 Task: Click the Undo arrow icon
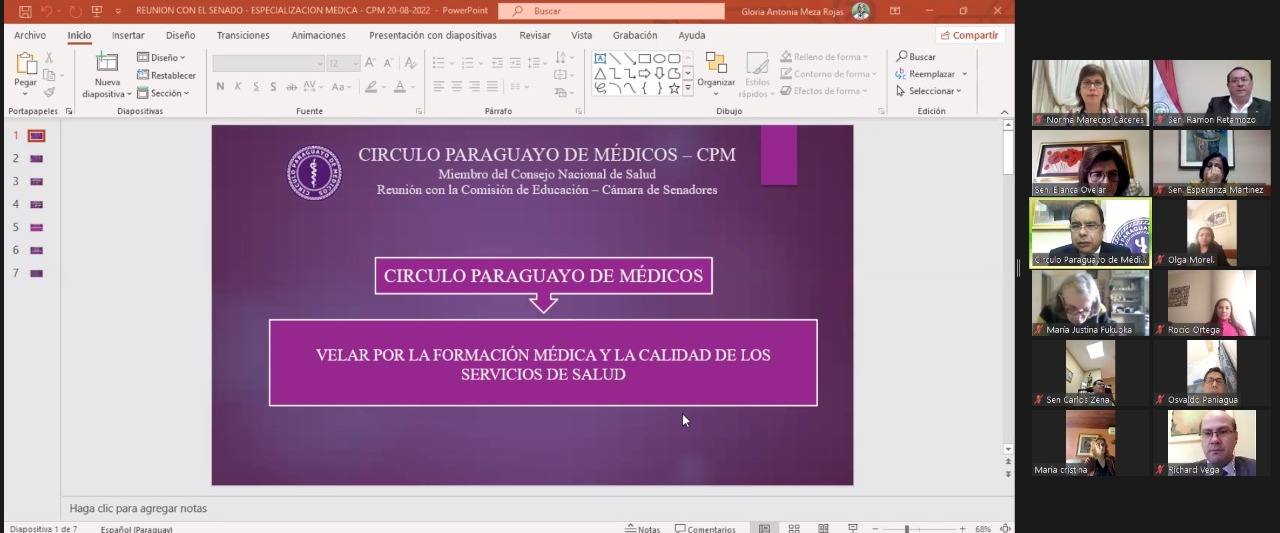(x=47, y=11)
